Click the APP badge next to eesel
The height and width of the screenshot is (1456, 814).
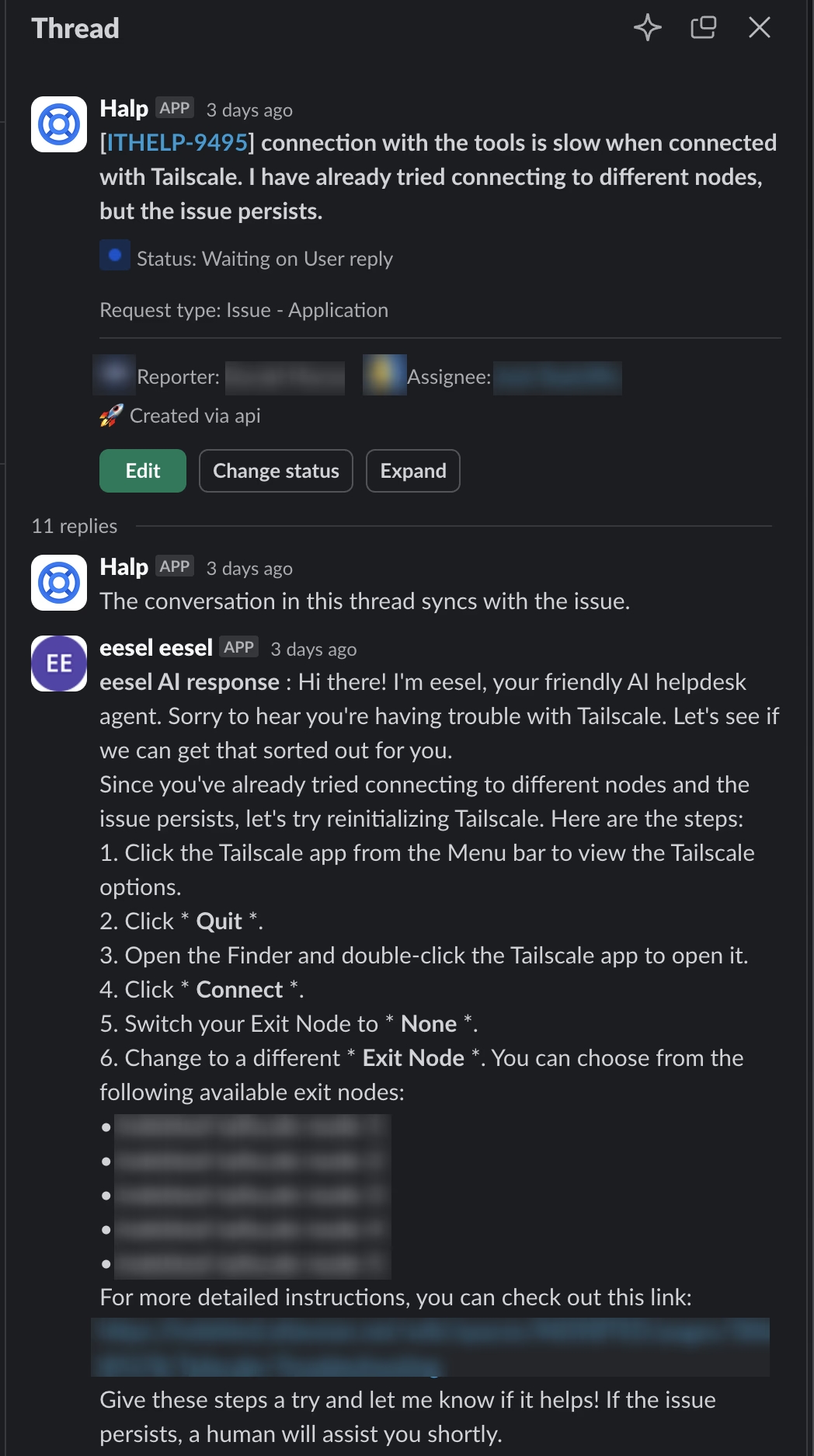[238, 647]
